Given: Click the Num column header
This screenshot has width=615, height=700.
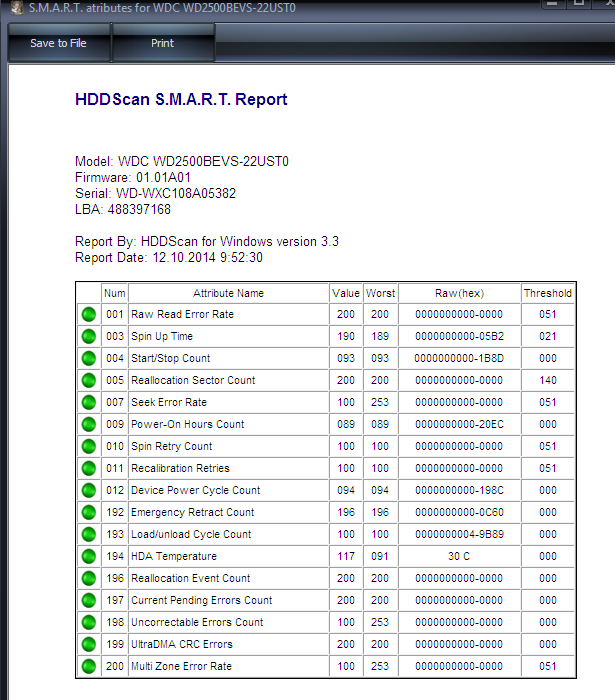Looking at the screenshot, I should point(115,293).
